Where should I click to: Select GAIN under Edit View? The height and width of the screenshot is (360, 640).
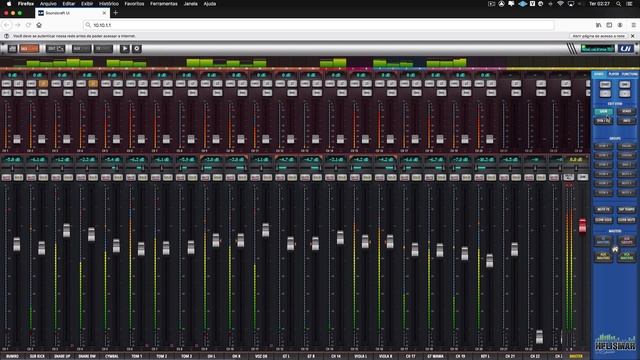(x=603, y=111)
